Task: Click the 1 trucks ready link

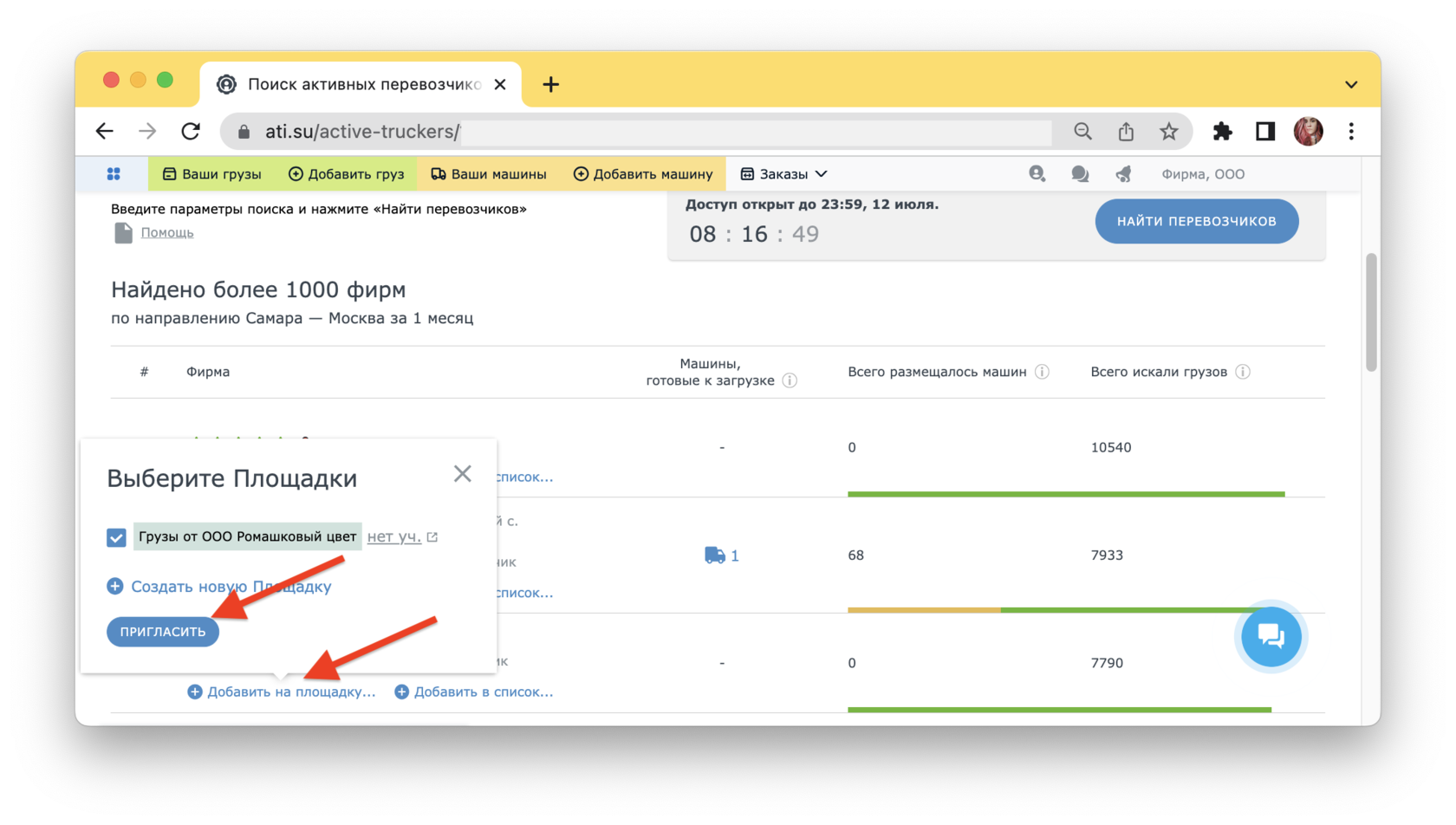Action: tap(735, 555)
